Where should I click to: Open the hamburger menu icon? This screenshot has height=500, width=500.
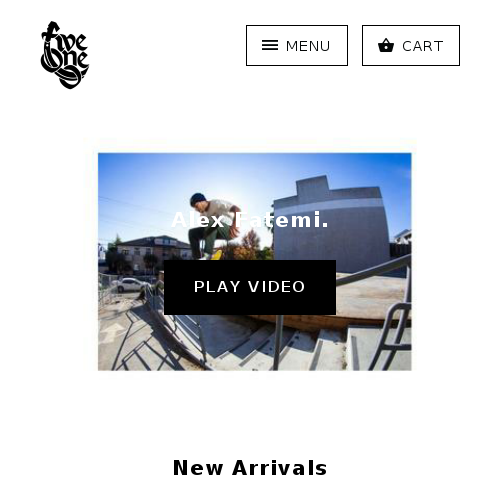270,45
